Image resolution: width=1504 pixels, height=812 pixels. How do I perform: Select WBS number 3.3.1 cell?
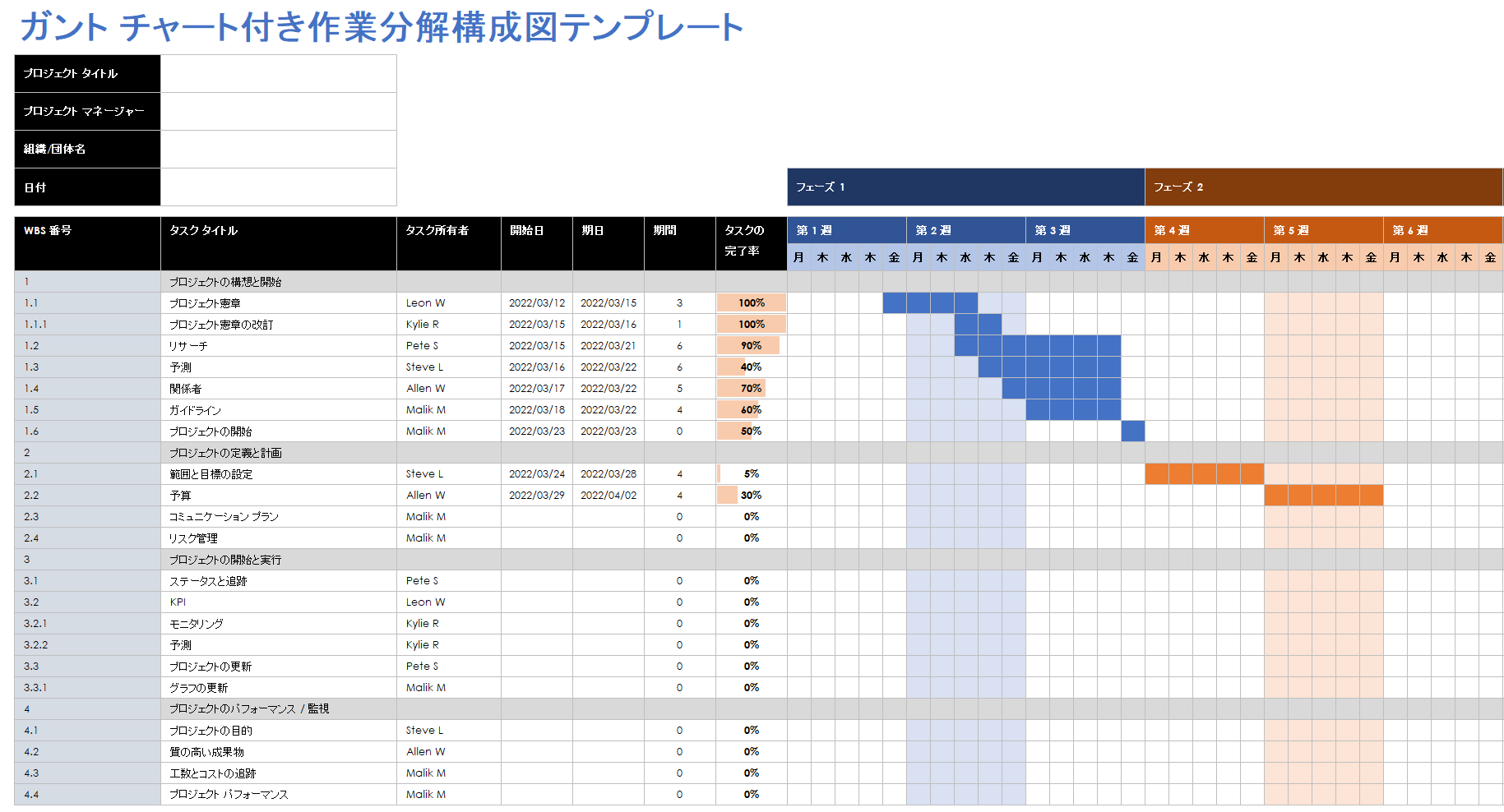[88, 688]
